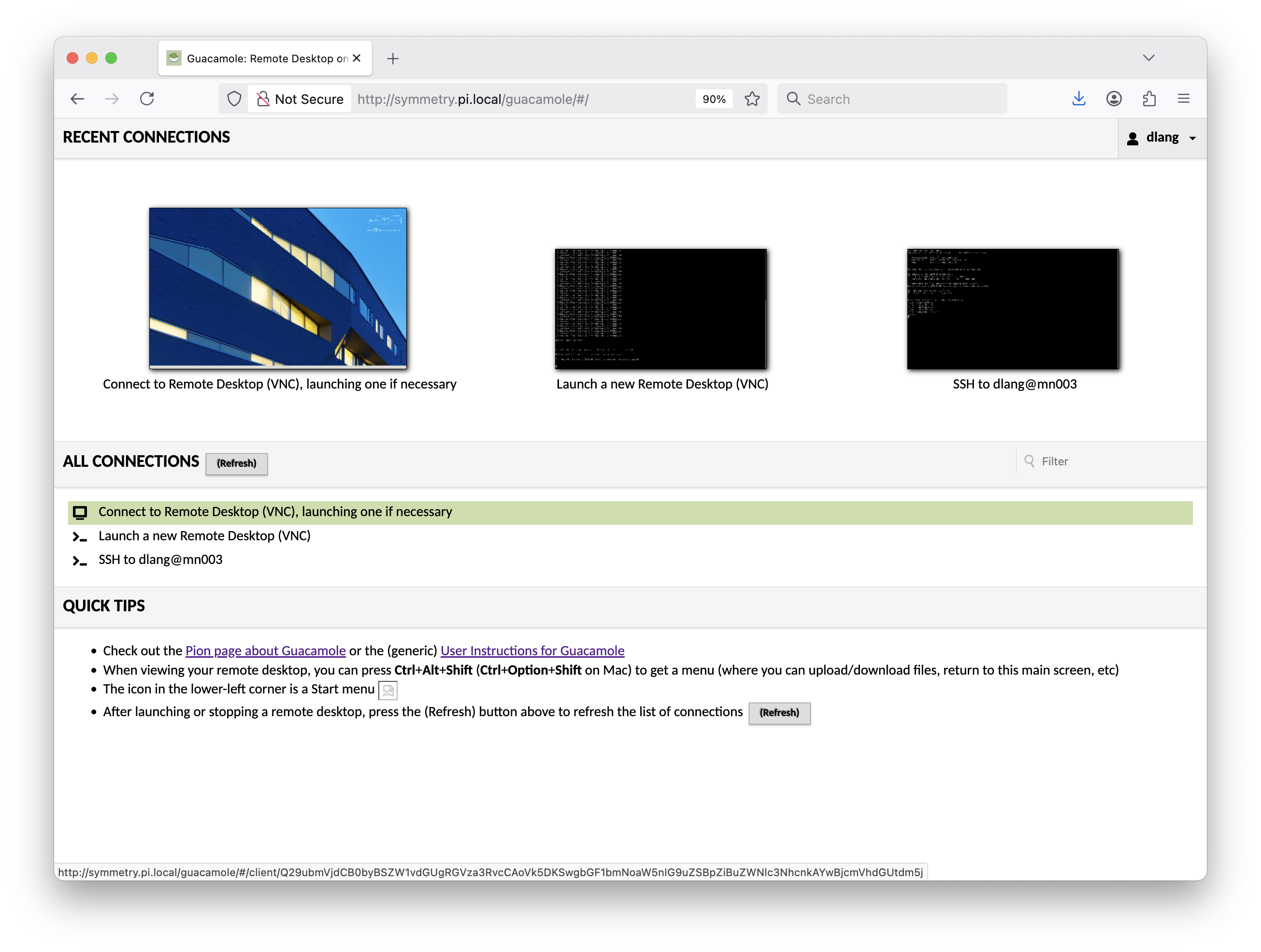This screenshot has height=952, width=1261.
Task: Open a new tab with plus button
Action: pos(393,59)
